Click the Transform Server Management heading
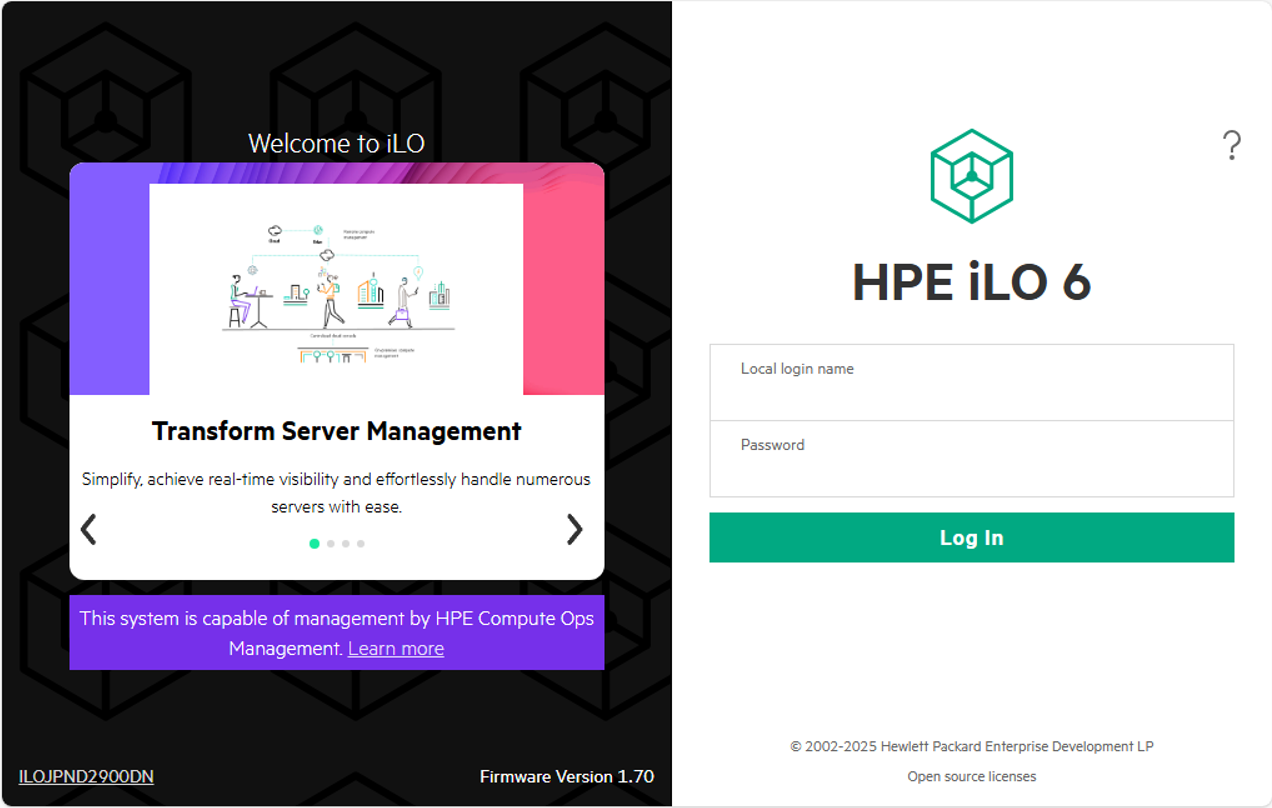 point(336,431)
